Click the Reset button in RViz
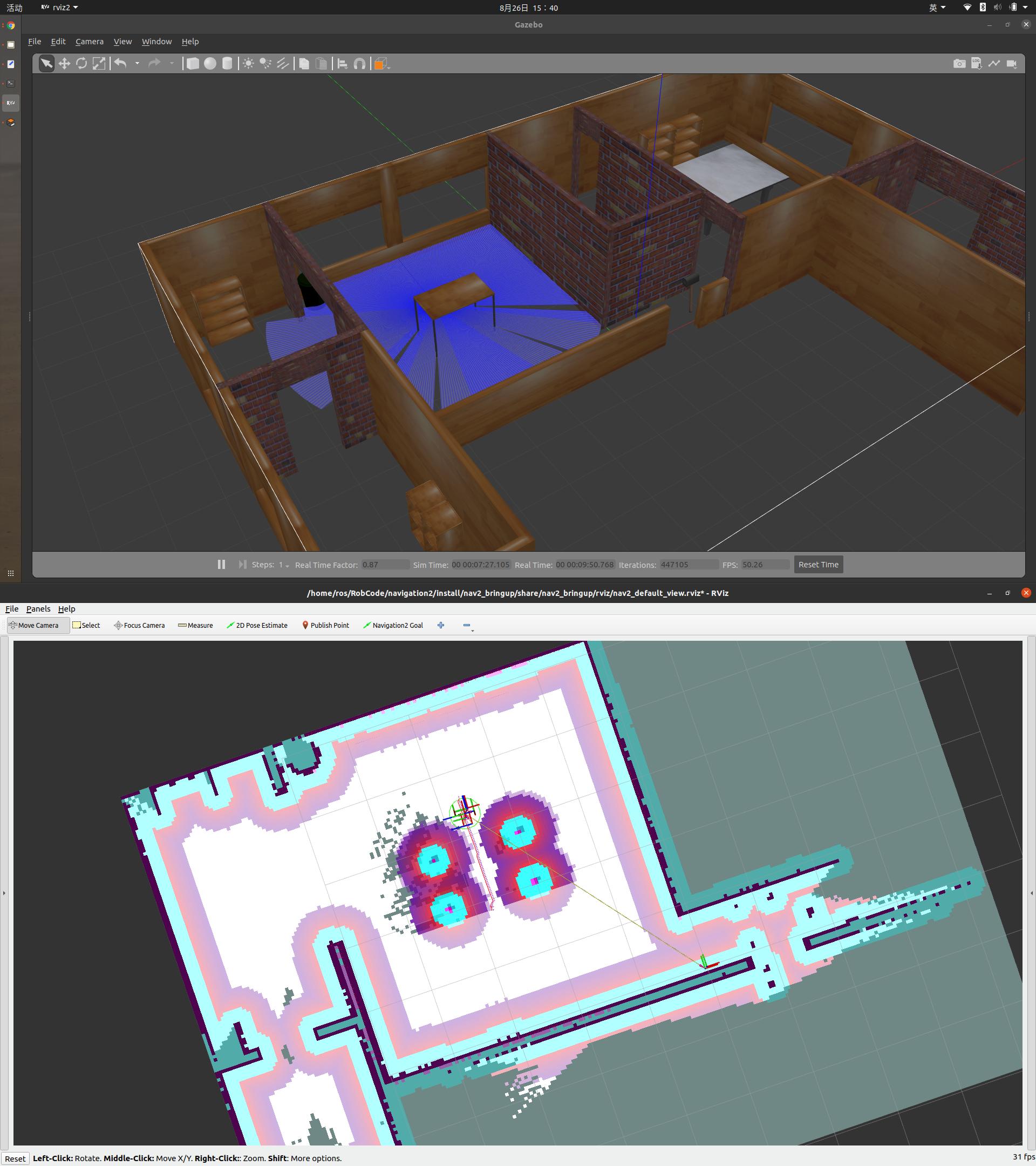Image resolution: width=1036 pixels, height=1166 pixels. tap(16, 1158)
